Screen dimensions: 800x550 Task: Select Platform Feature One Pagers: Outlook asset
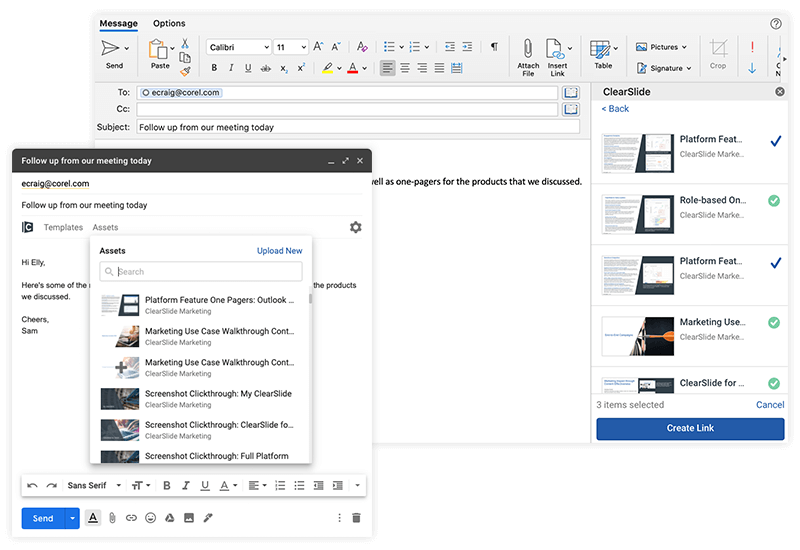click(200, 305)
